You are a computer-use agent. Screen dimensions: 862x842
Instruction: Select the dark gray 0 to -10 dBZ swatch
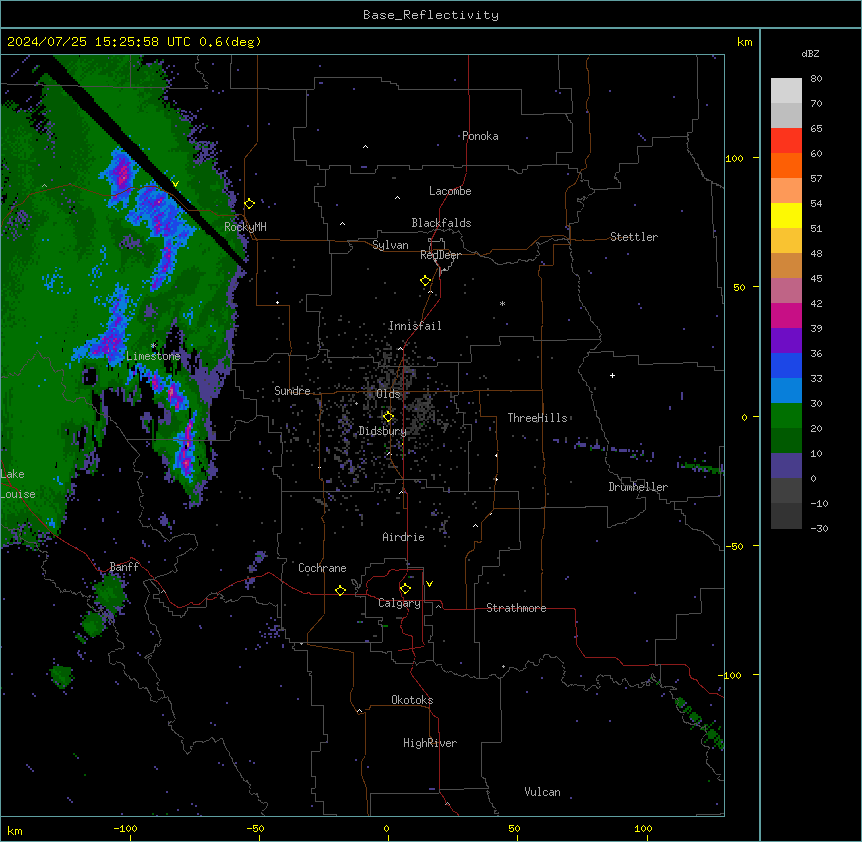[x=786, y=491]
